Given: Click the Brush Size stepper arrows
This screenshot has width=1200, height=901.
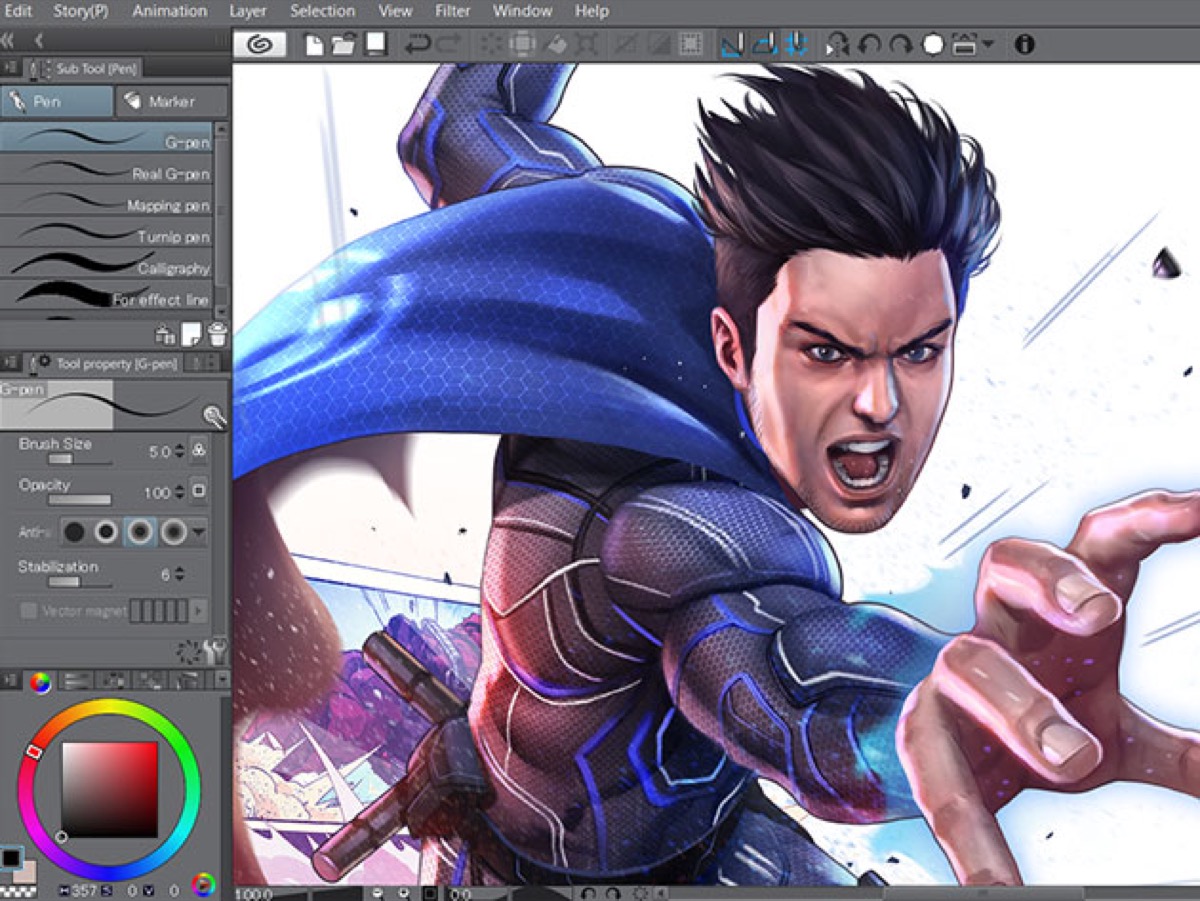Looking at the screenshot, I should [179, 451].
